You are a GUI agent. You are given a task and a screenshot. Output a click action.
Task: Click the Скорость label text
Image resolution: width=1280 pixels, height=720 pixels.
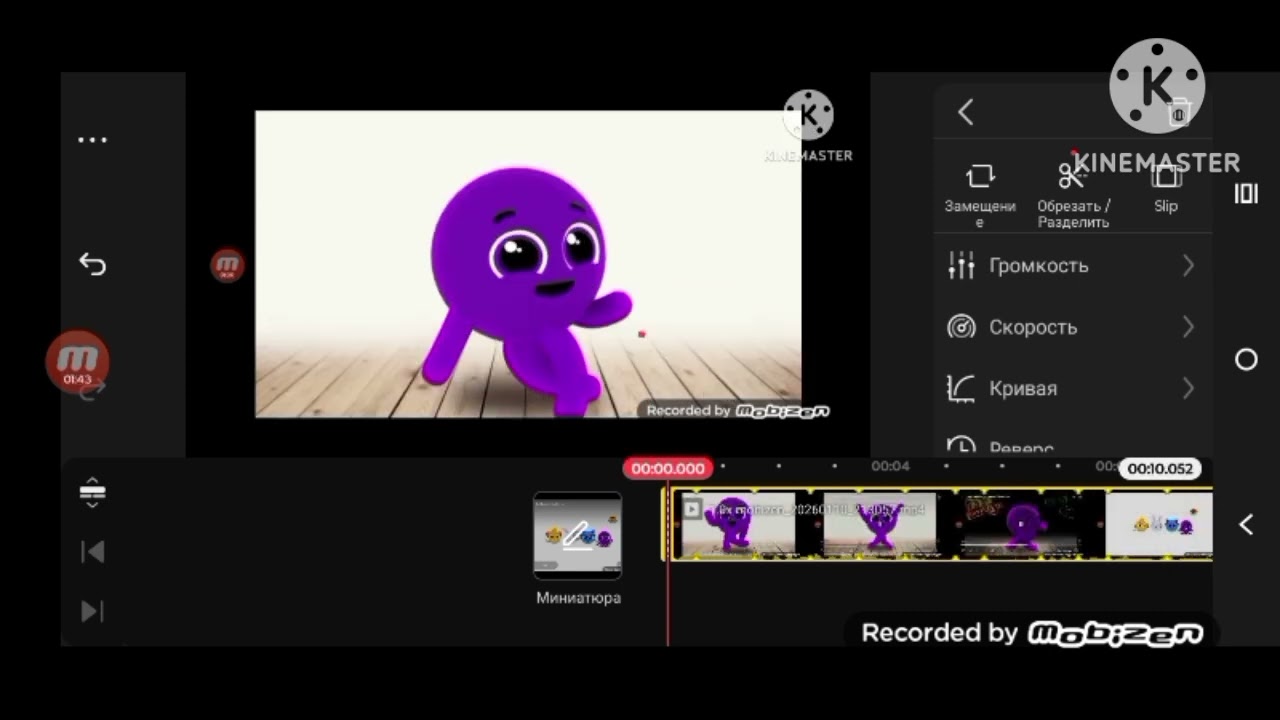pos(1033,328)
